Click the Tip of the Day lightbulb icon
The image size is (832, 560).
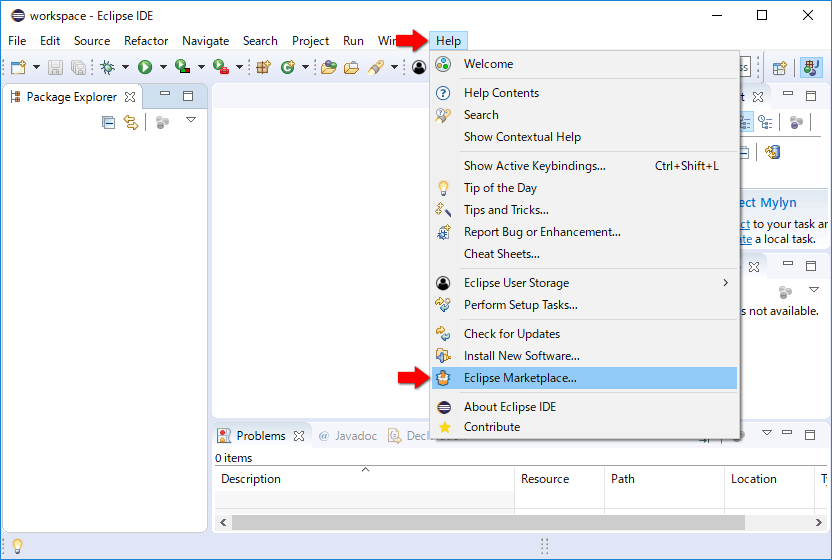pyautogui.click(x=443, y=188)
